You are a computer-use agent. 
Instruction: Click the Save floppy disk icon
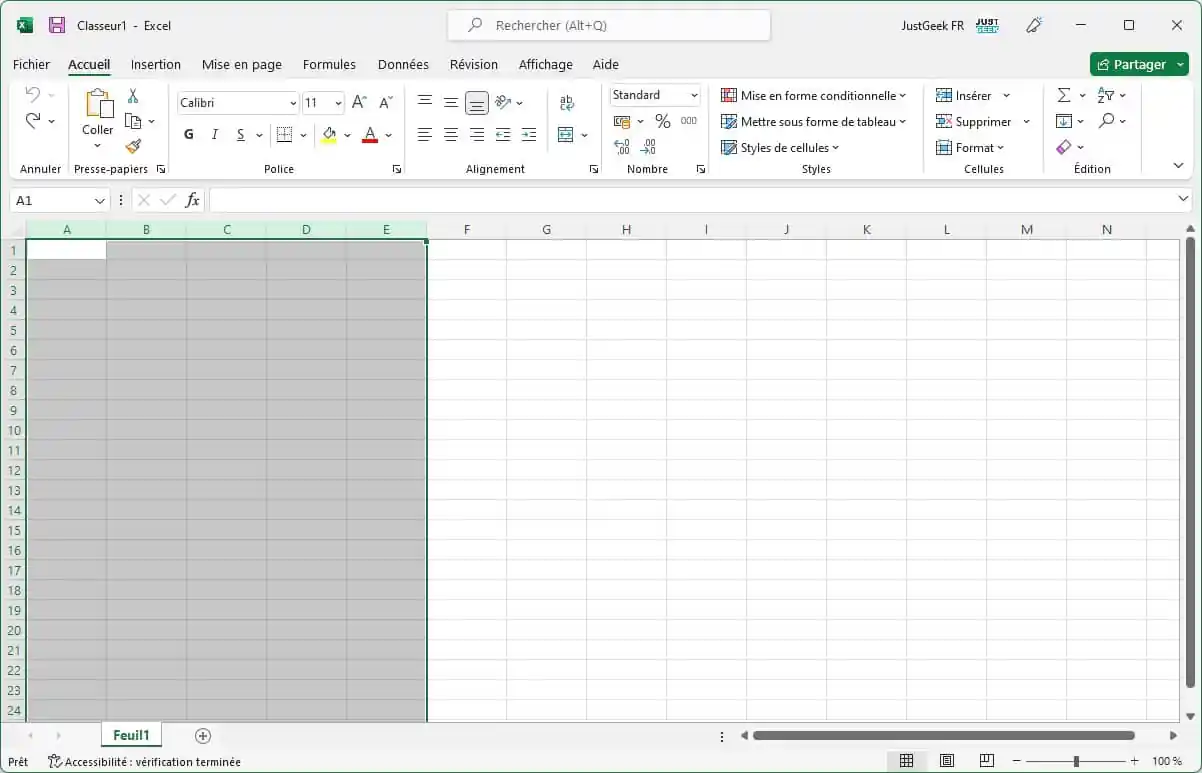coord(57,25)
